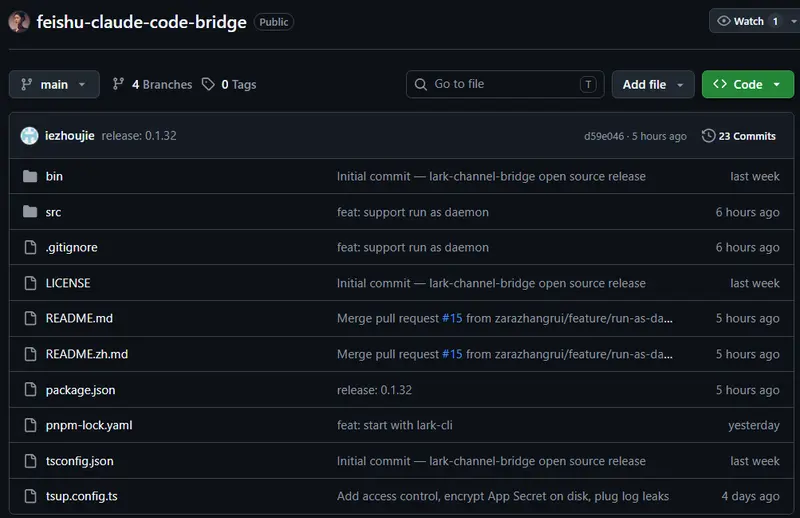Click the folder icon for src
This screenshot has height=518, width=800.
point(30,211)
